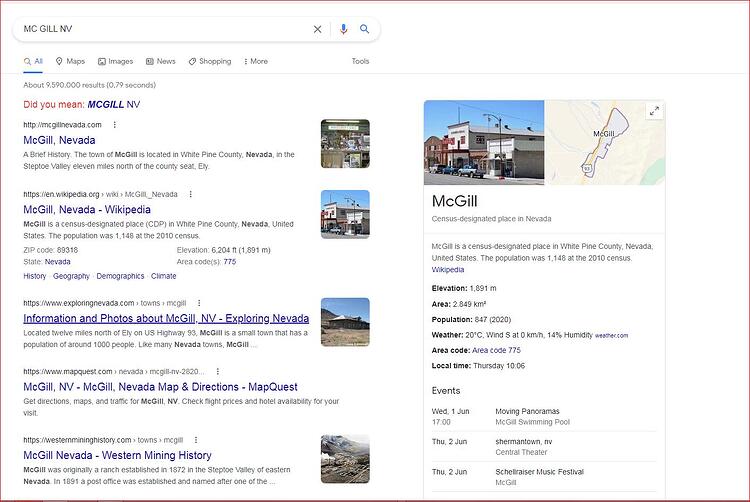This screenshot has height=502, width=750.
Task: Open three-dot menu beside MapQuest result
Action: [x=218, y=371]
